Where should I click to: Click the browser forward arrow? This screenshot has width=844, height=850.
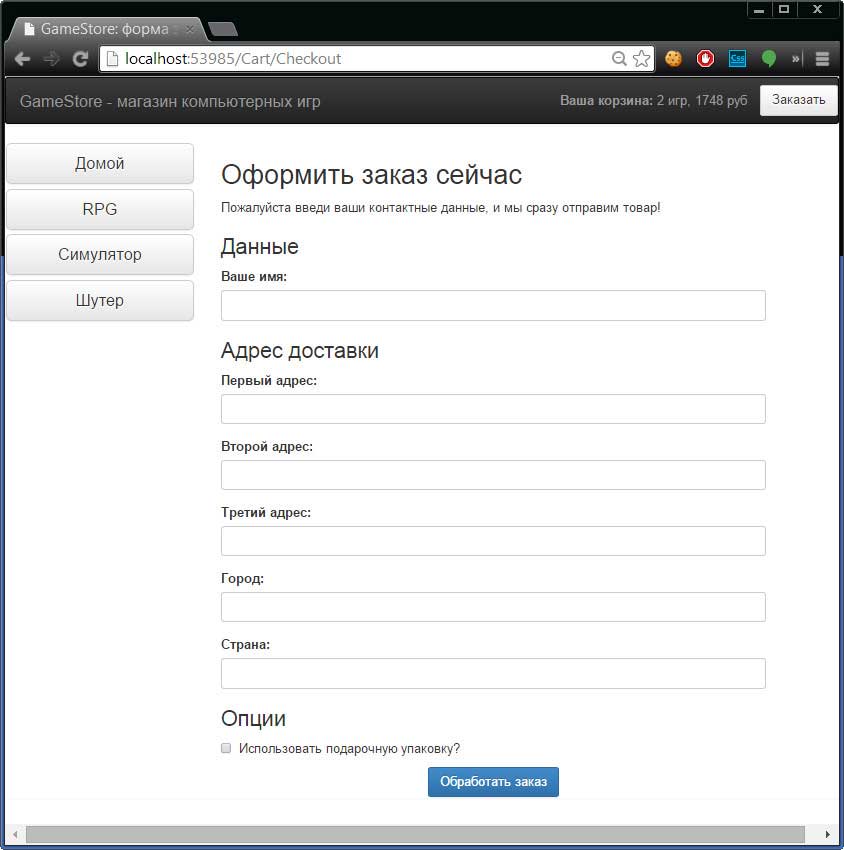click(x=51, y=59)
